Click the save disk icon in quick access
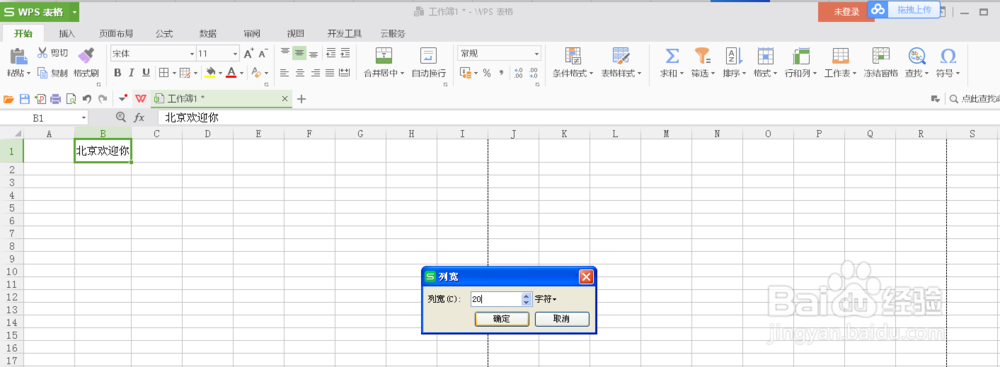Image resolution: width=1000 pixels, height=367 pixels. (24, 99)
